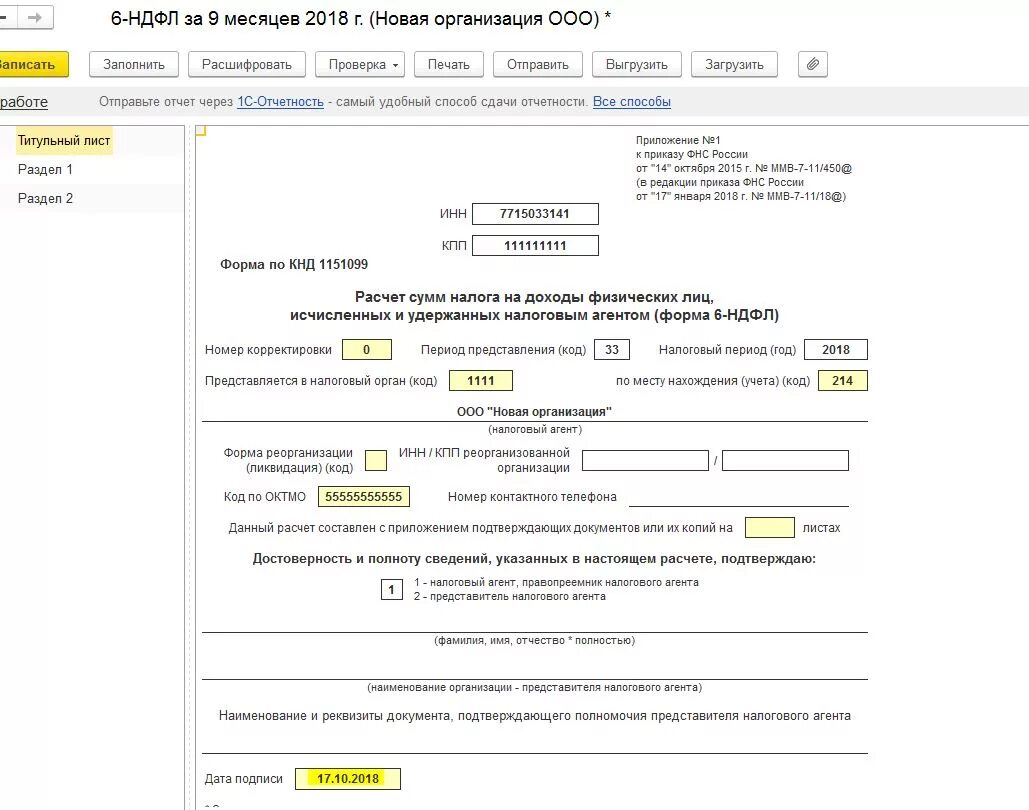The image size is (1029, 810).
Task: Select Титульный лист section
Action: pyautogui.click(x=64, y=140)
